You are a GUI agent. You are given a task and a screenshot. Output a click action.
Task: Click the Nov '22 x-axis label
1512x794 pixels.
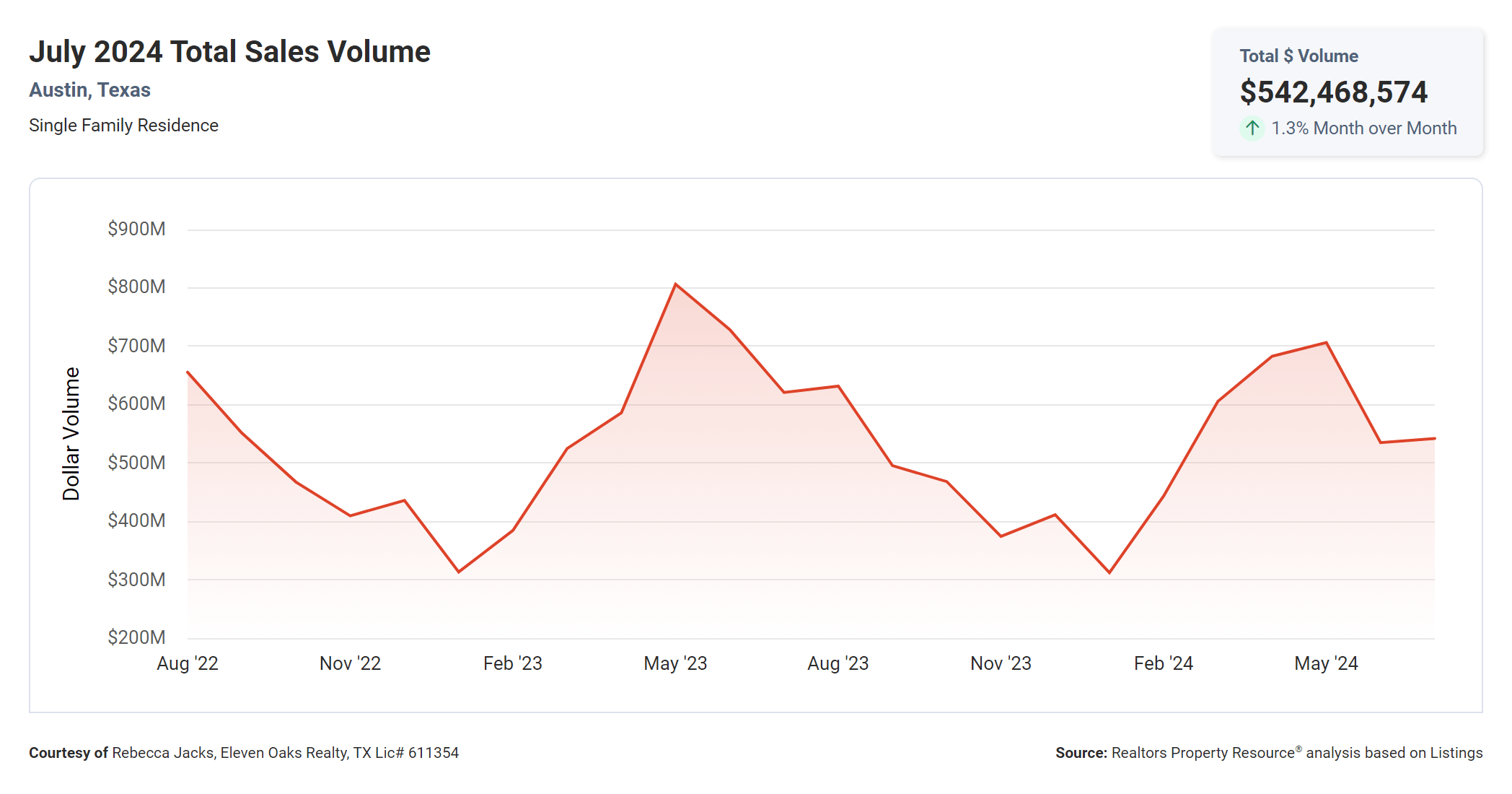pyautogui.click(x=350, y=663)
